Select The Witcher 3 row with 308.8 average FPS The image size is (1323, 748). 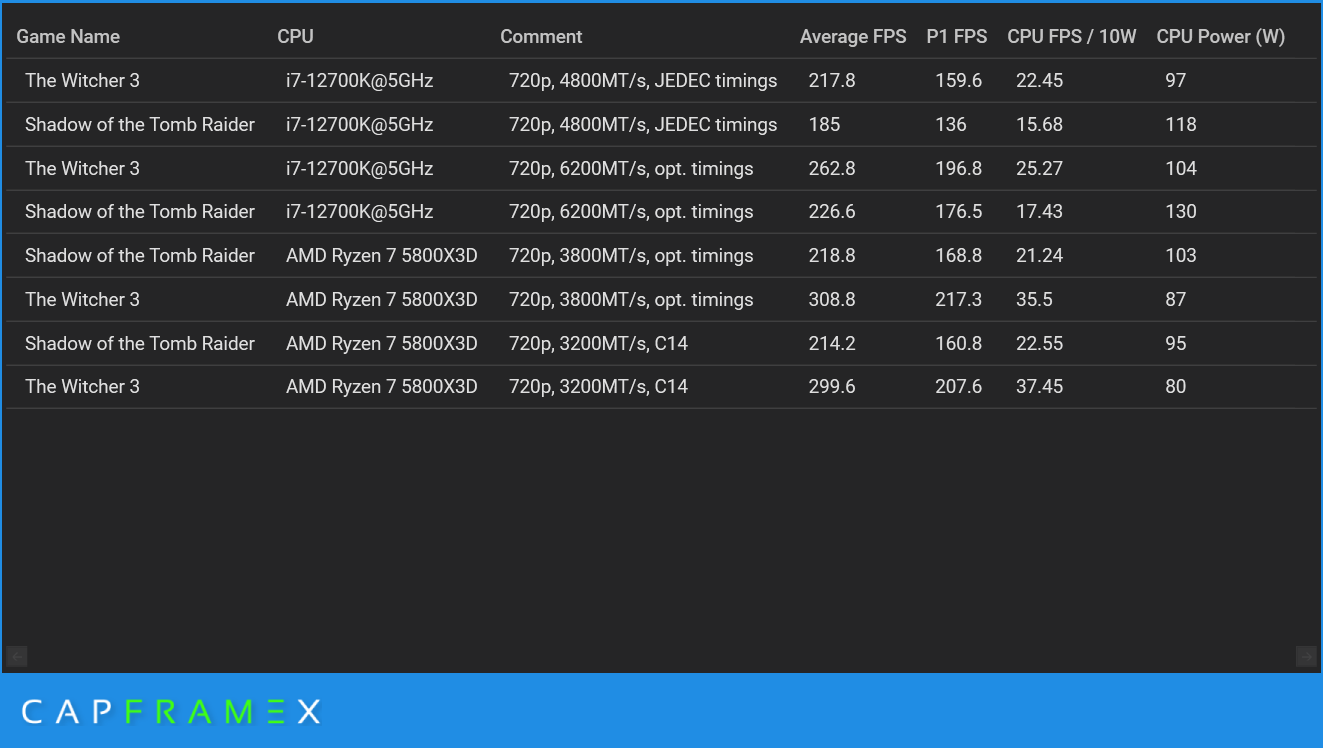click(x=661, y=300)
